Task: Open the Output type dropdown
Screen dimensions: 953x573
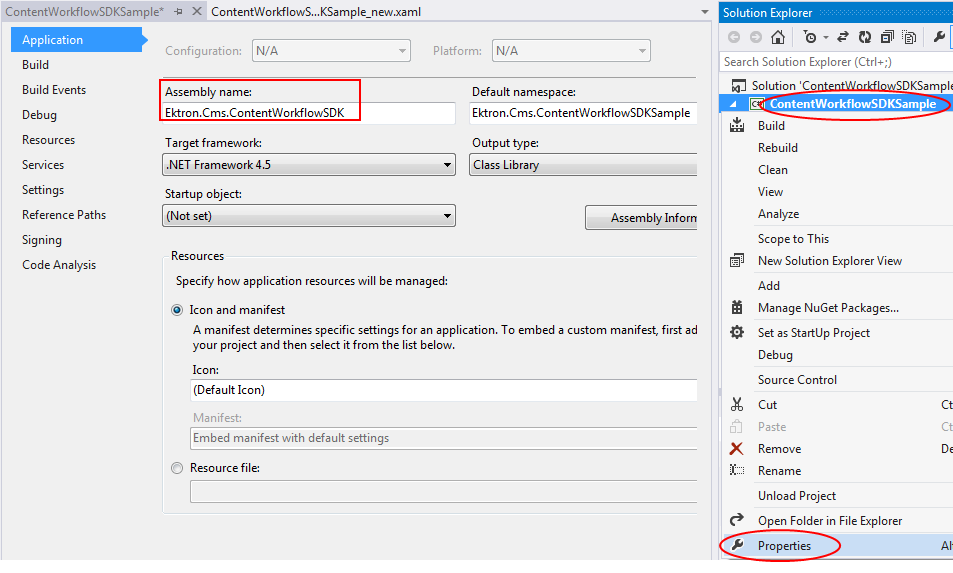Action: coord(583,165)
